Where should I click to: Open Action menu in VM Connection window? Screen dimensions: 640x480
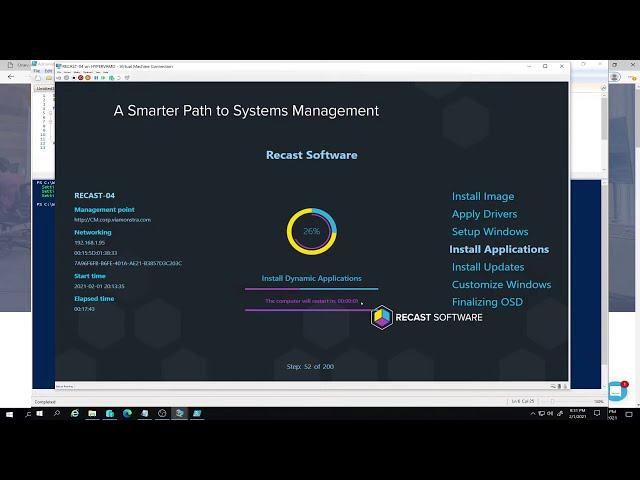pos(67,72)
